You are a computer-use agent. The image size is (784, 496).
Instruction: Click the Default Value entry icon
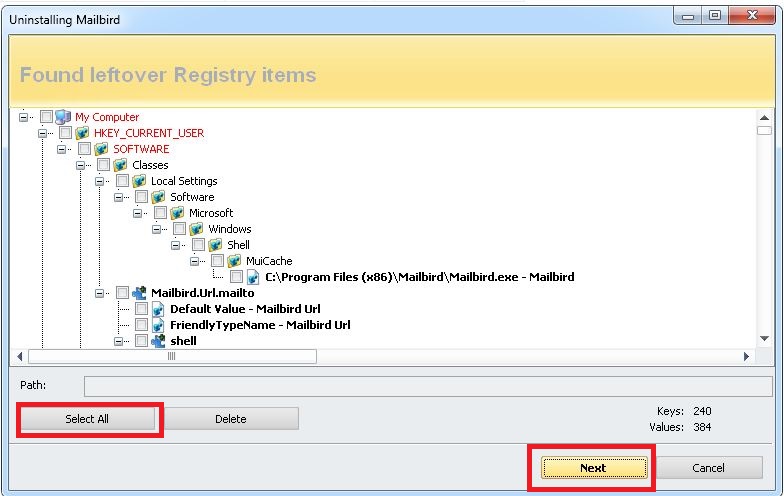(158, 309)
